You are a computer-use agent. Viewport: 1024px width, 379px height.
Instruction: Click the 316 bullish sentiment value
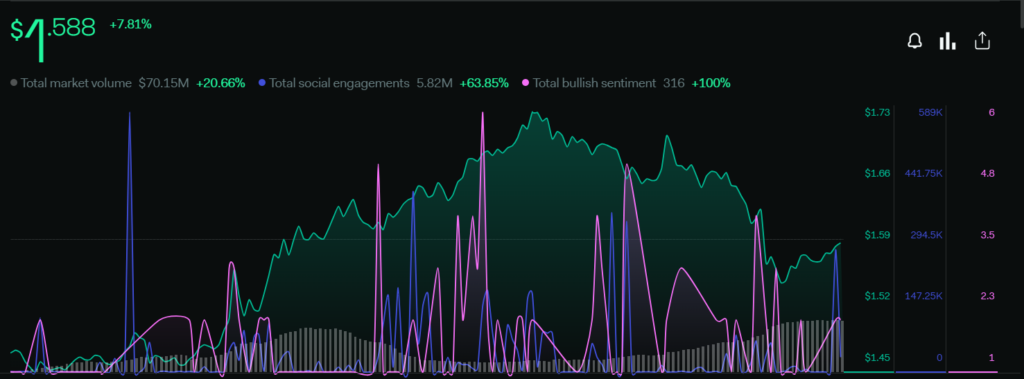click(x=674, y=83)
